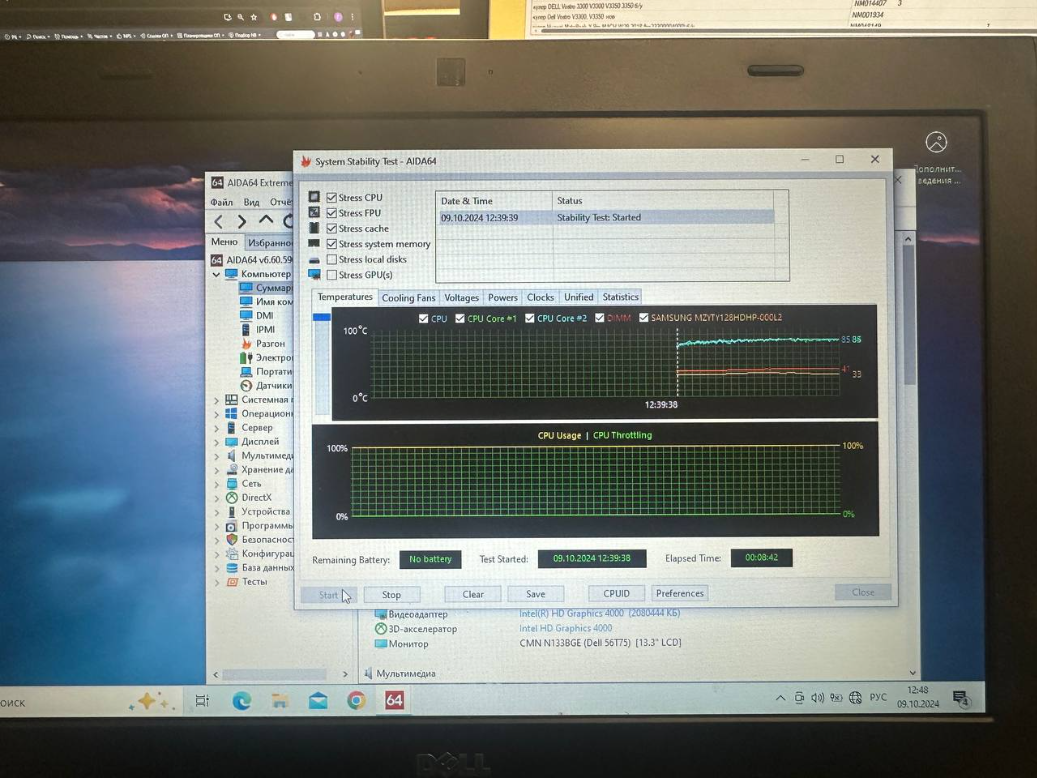Click the AIDA64 v6.60 root icon in the tree

(216, 260)
